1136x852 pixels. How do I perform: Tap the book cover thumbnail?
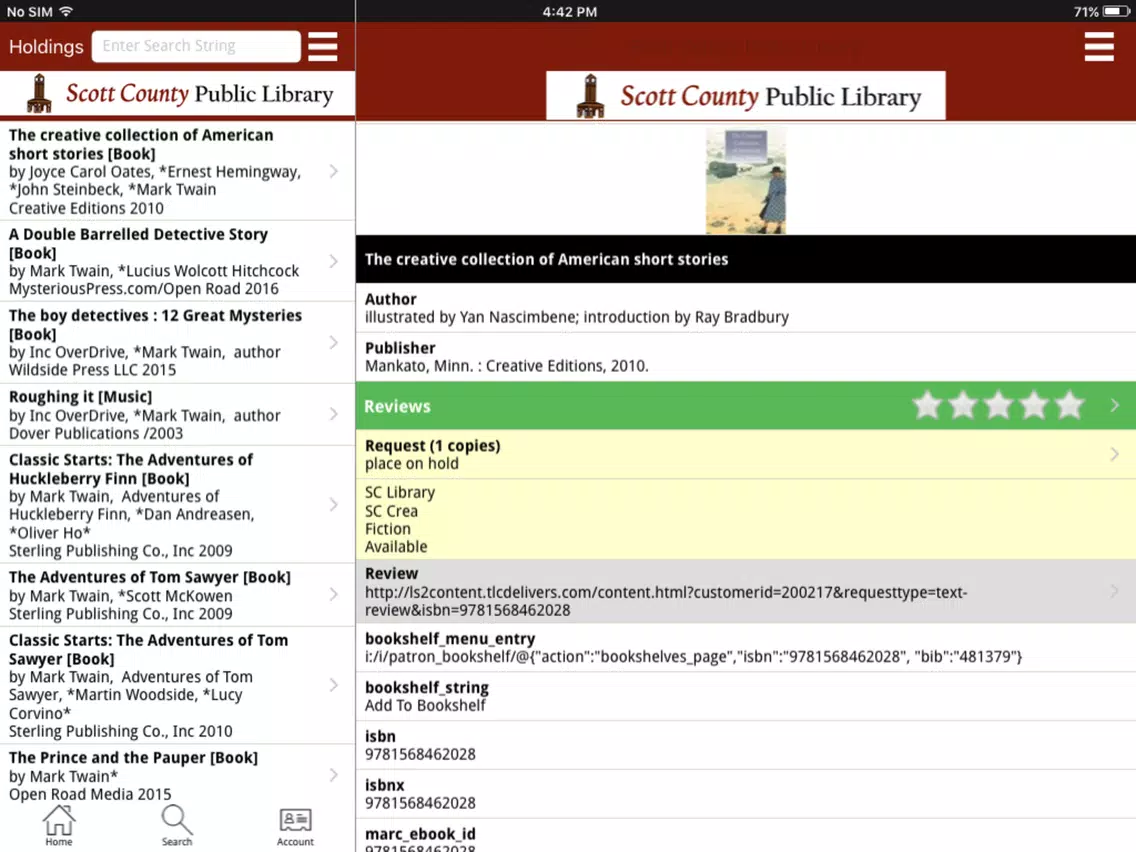click(746, 180)
